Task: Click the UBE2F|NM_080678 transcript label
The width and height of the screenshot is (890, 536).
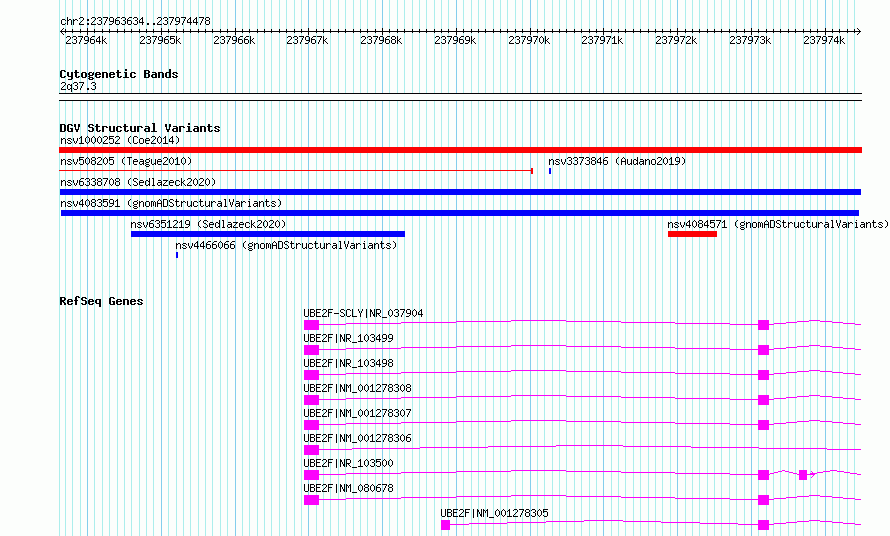Action: 348,488
